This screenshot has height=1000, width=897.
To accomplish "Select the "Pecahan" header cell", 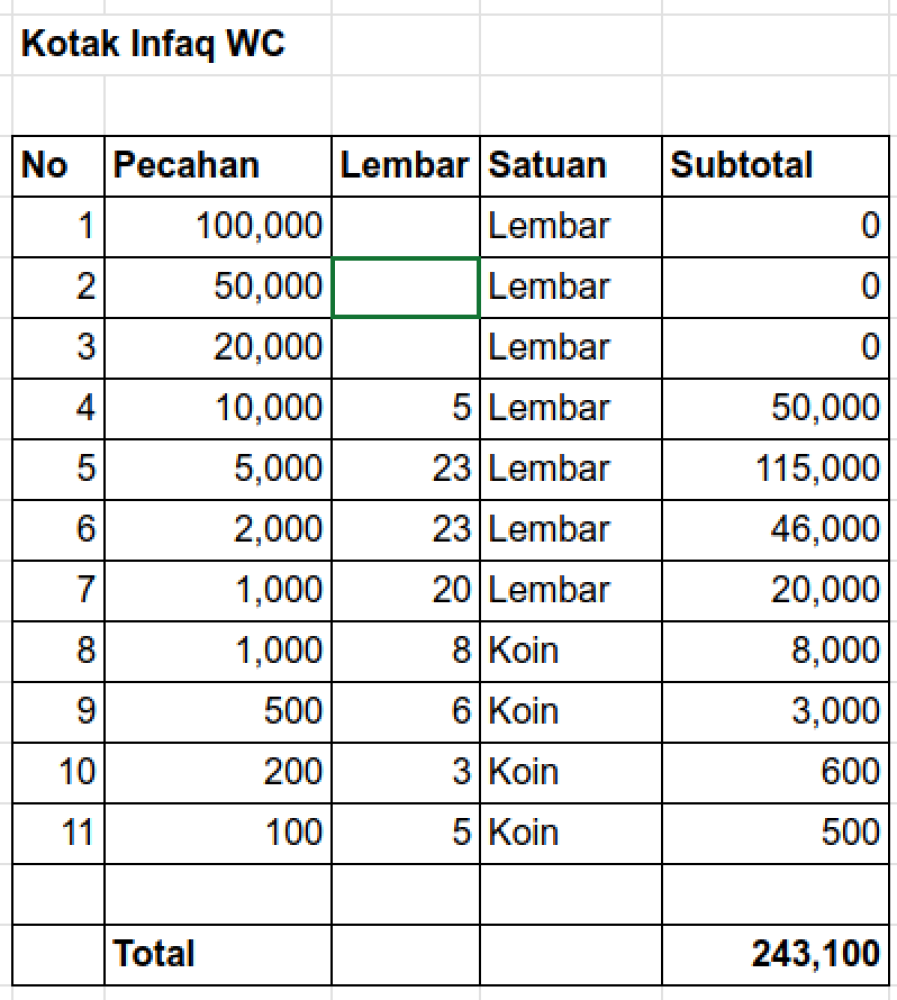I will 218,166.
